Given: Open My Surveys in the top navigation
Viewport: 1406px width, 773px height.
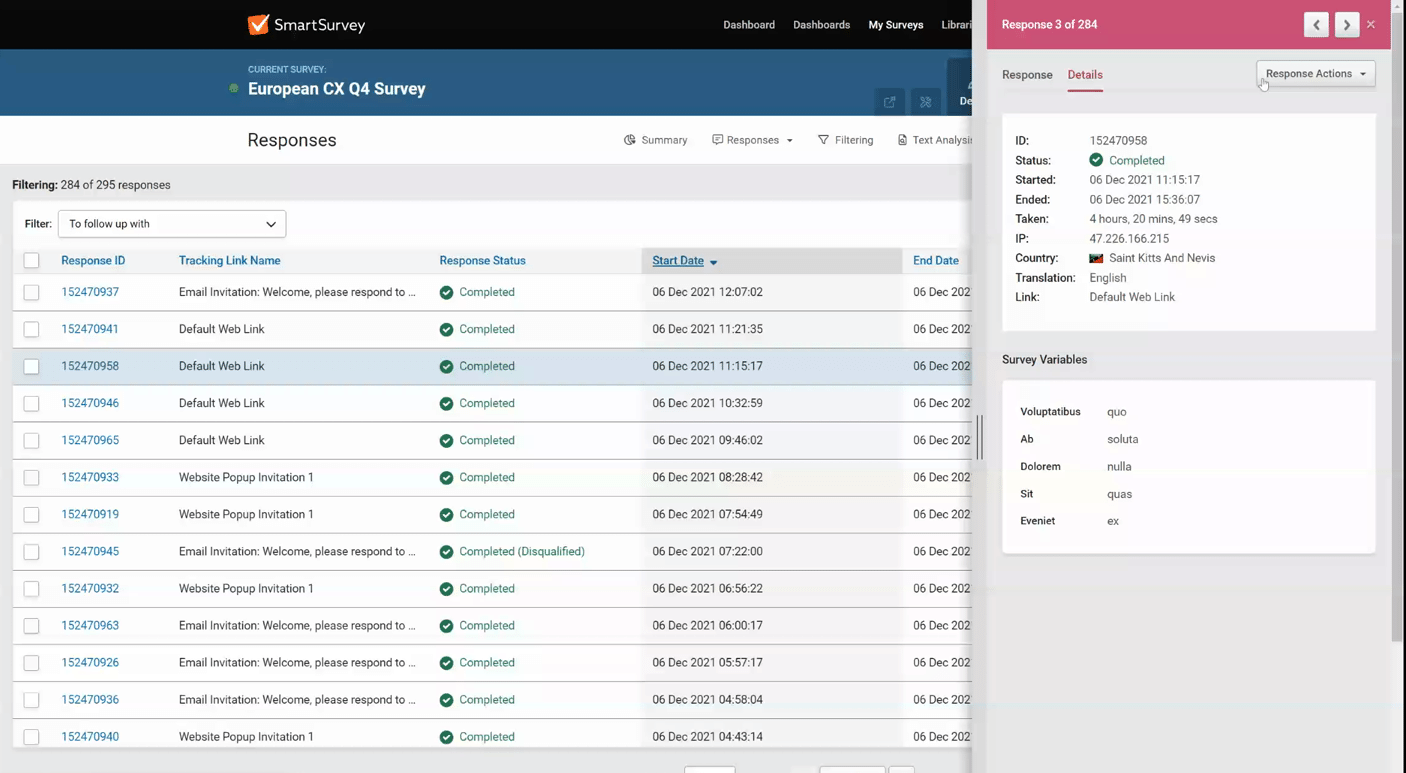Looking at the screenshot, I should click(x=895, y=25).
